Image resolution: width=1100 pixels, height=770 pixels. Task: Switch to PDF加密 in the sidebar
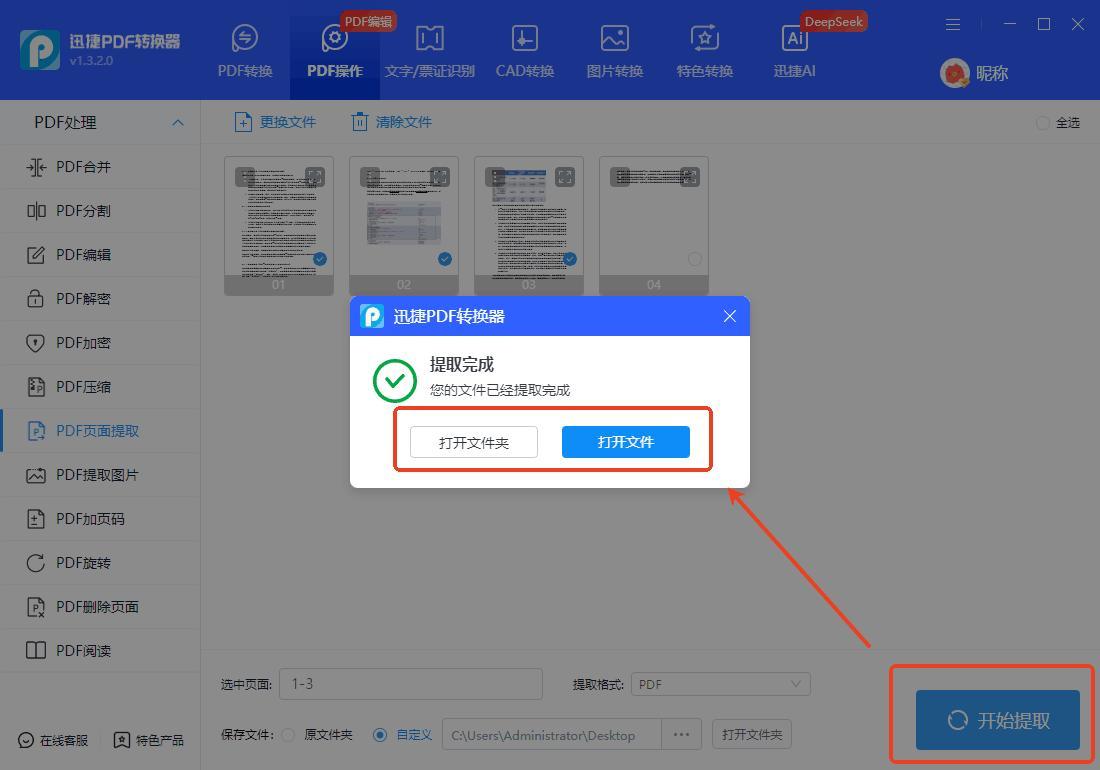[x=84, y=343]
